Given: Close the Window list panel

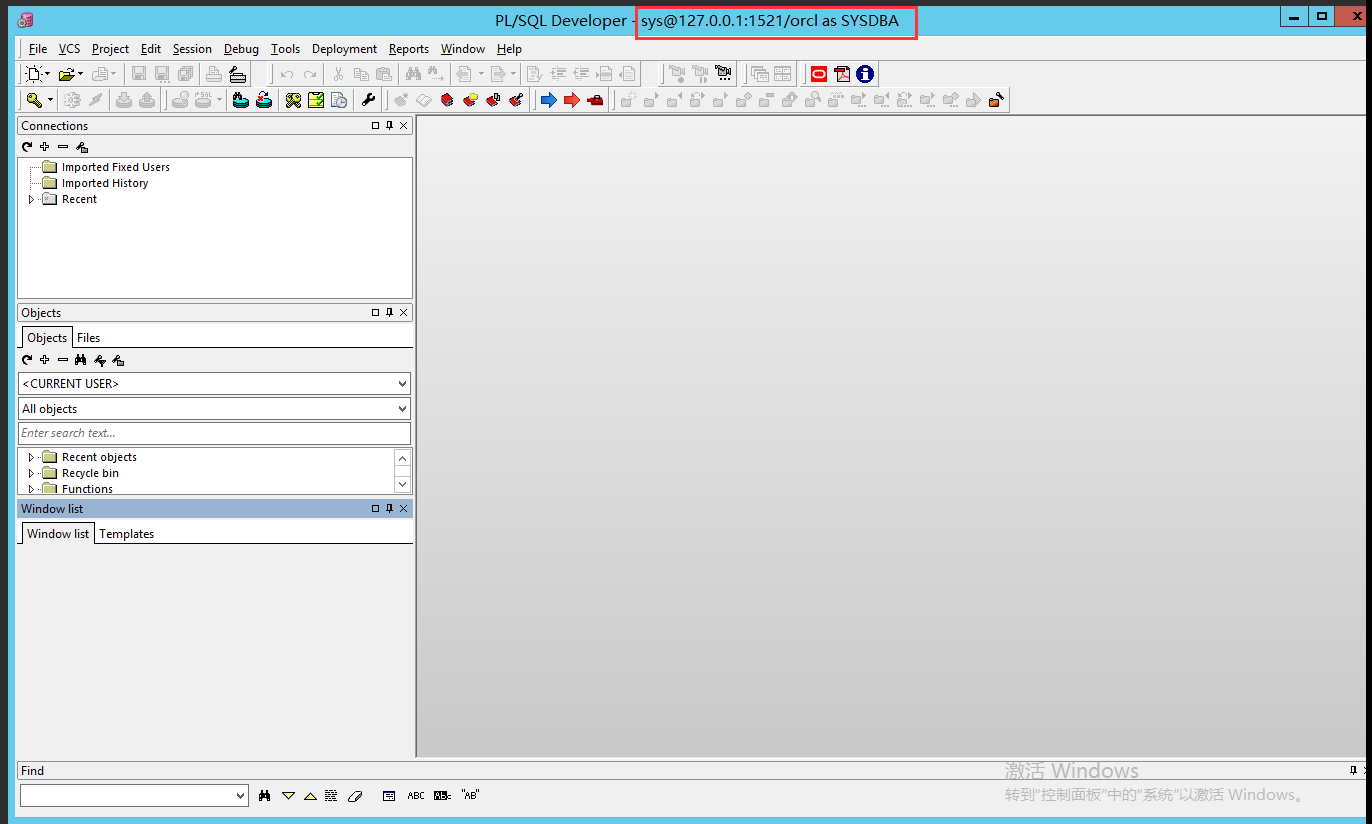Looking at the screenshot, I should (404, 509).
